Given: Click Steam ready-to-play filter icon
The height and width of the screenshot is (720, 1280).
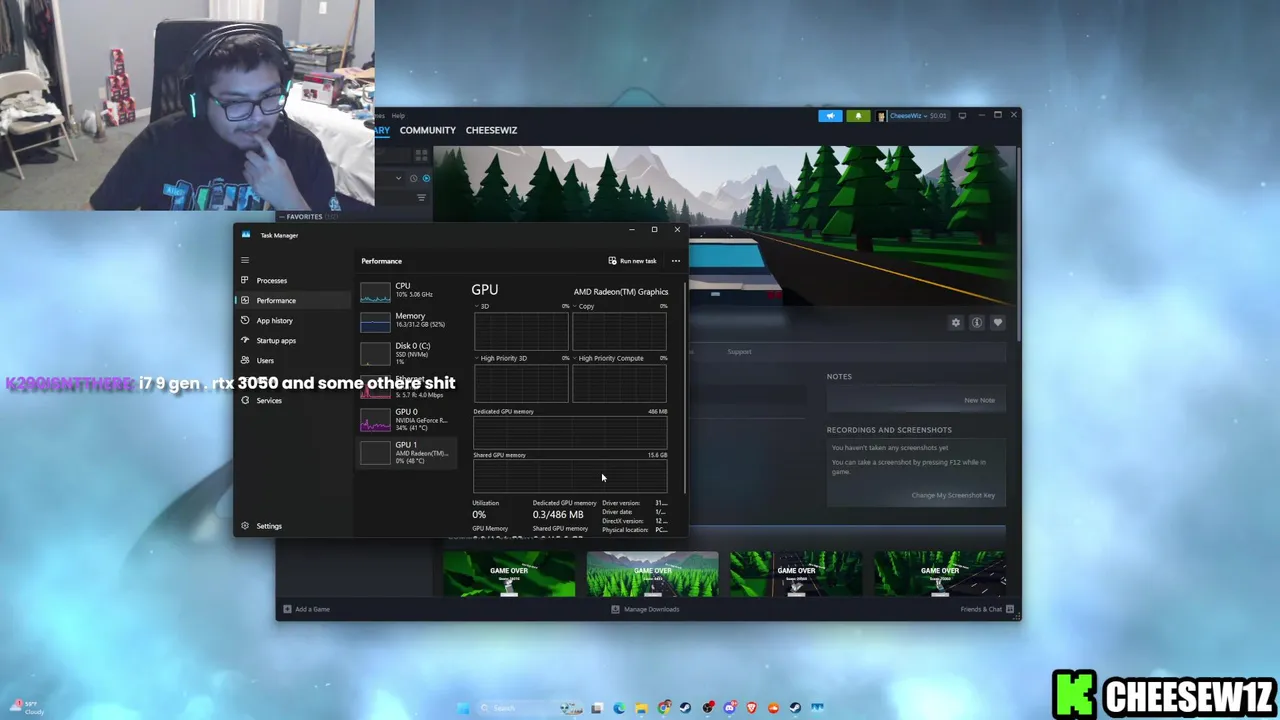Looking at the screenshot, I should coord(426,178).
